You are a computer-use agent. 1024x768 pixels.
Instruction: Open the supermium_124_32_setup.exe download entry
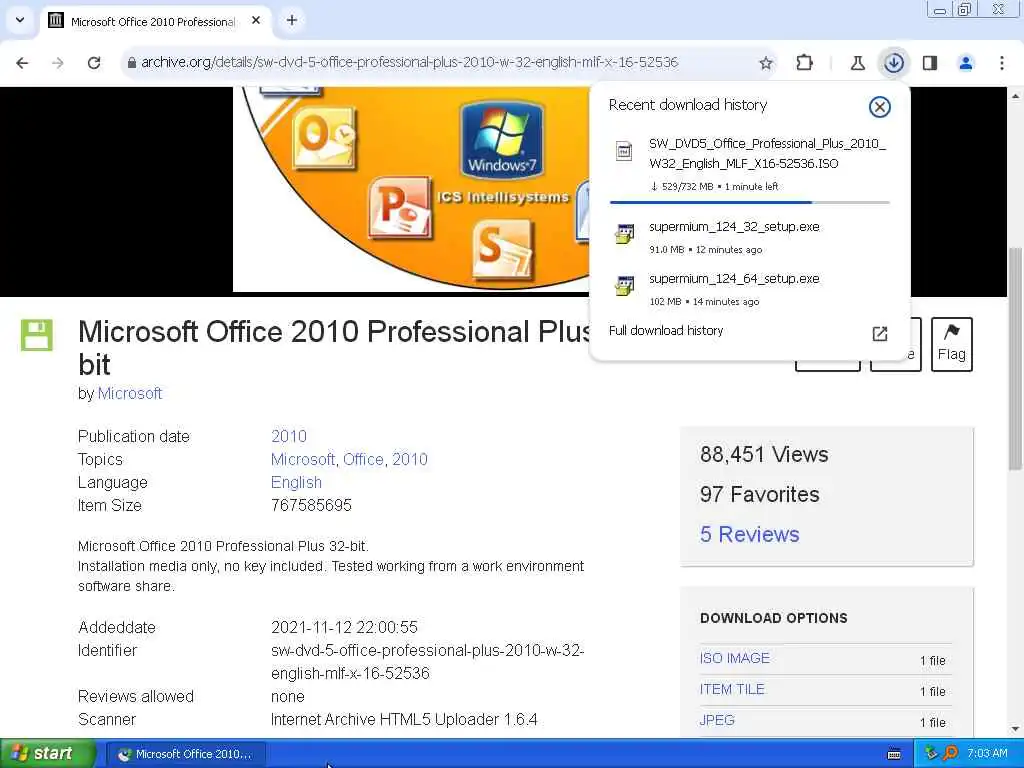(749, 237)
